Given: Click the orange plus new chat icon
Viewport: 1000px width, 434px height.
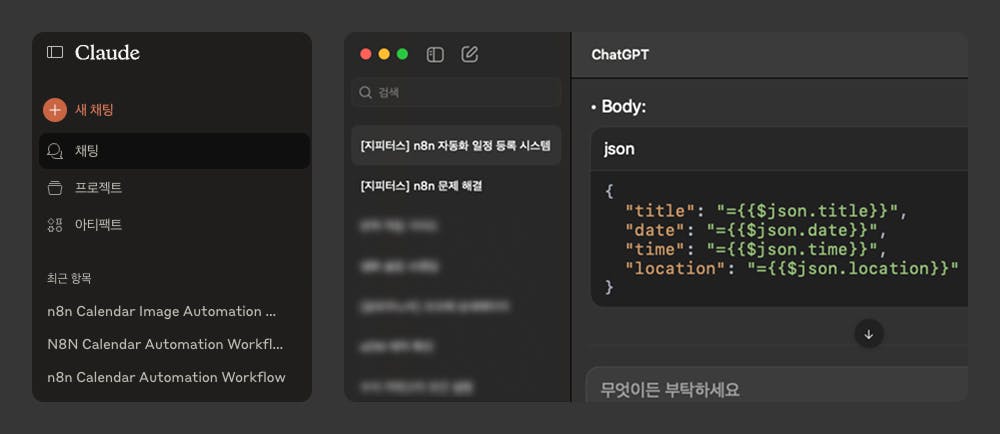Looking at the screenshot, I should (x=55, y=110).
